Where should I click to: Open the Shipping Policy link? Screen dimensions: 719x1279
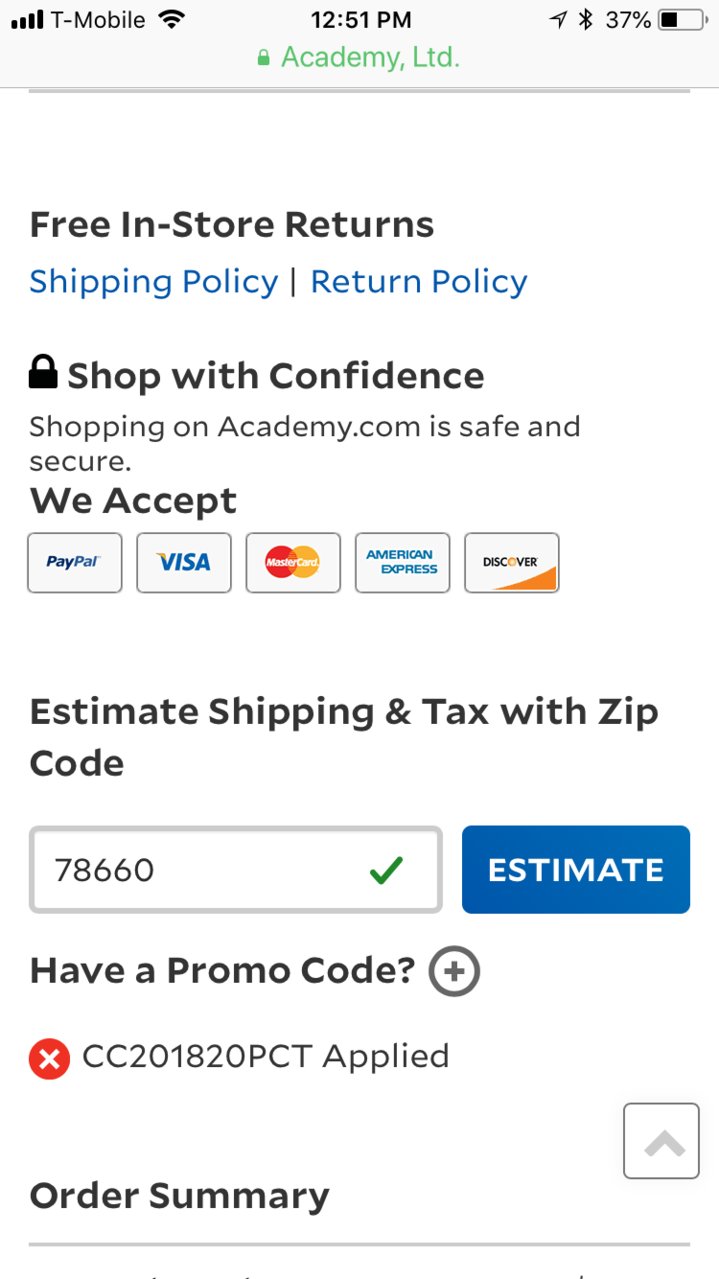pyautogui.click(x=153, y=282)
